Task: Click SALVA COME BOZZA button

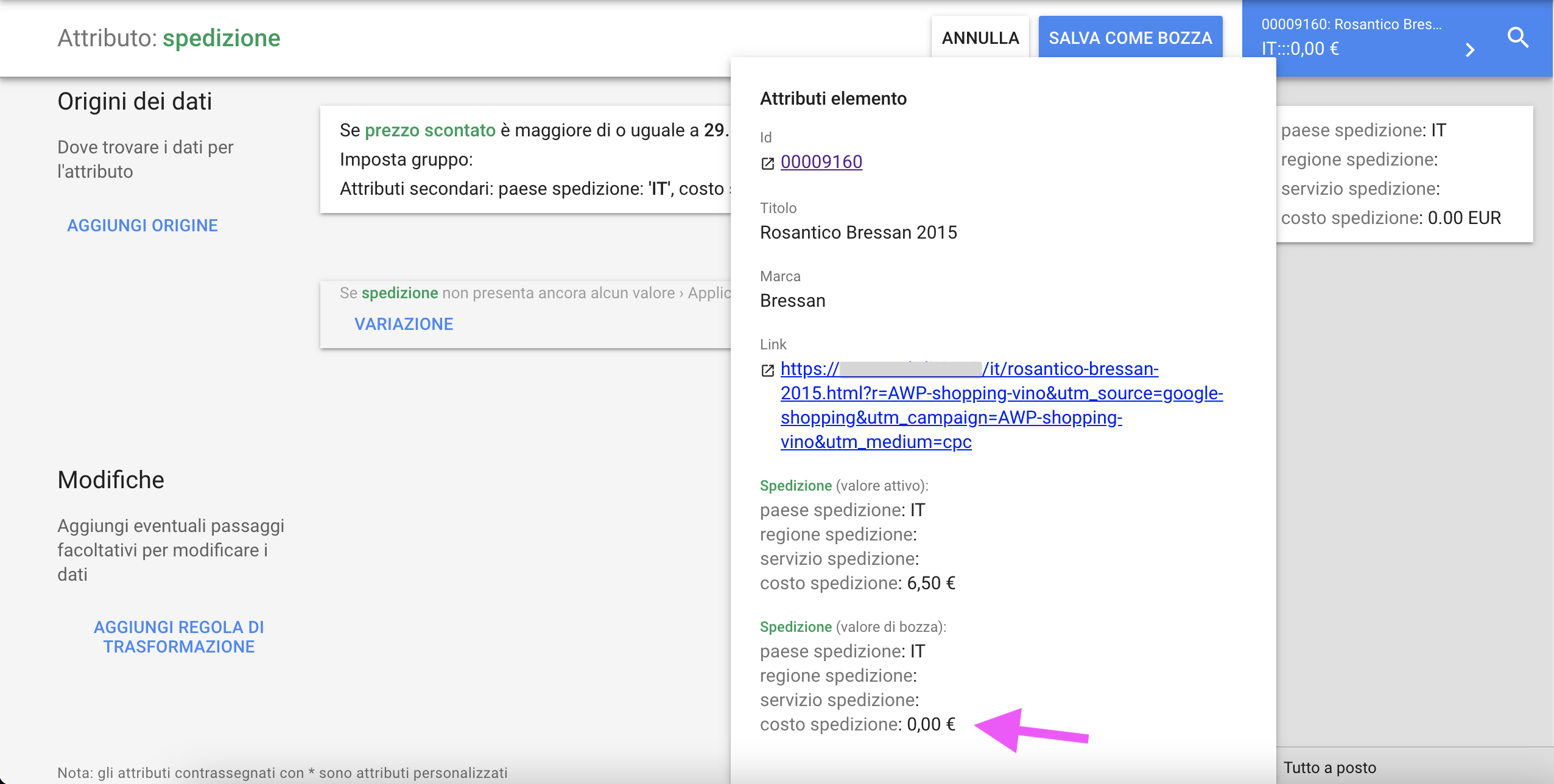Action: click(x=1130, y=38)
